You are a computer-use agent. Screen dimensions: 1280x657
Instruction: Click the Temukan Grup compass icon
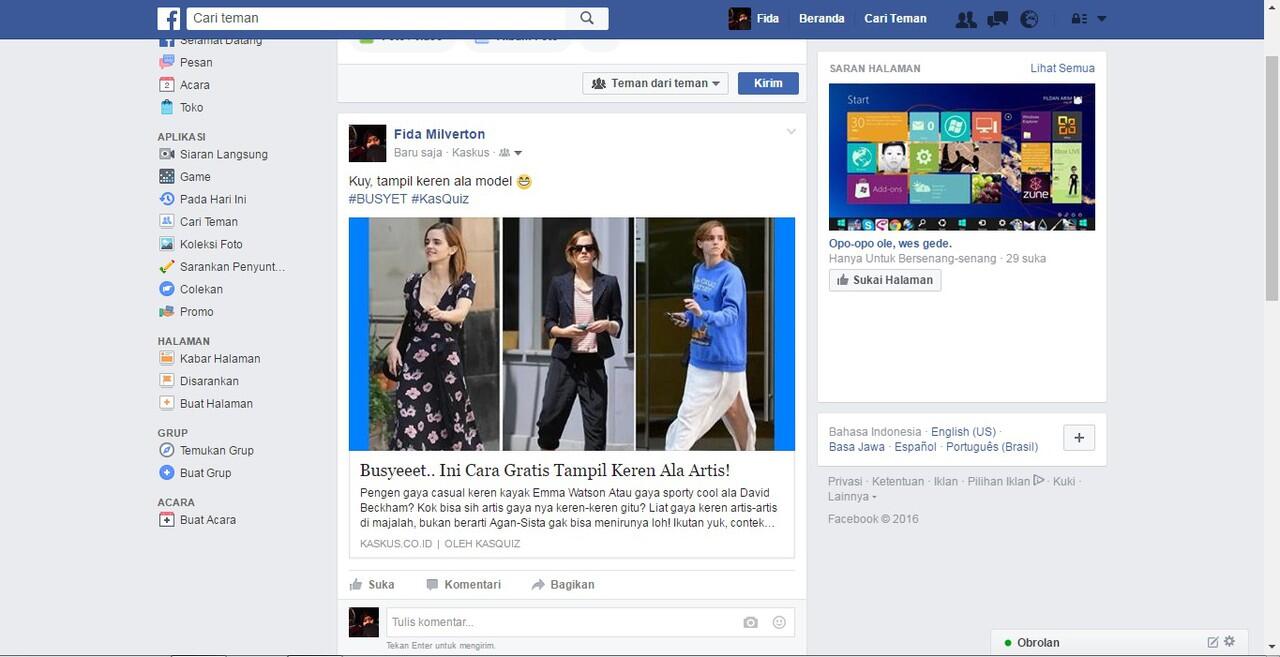tap(167, 450)
